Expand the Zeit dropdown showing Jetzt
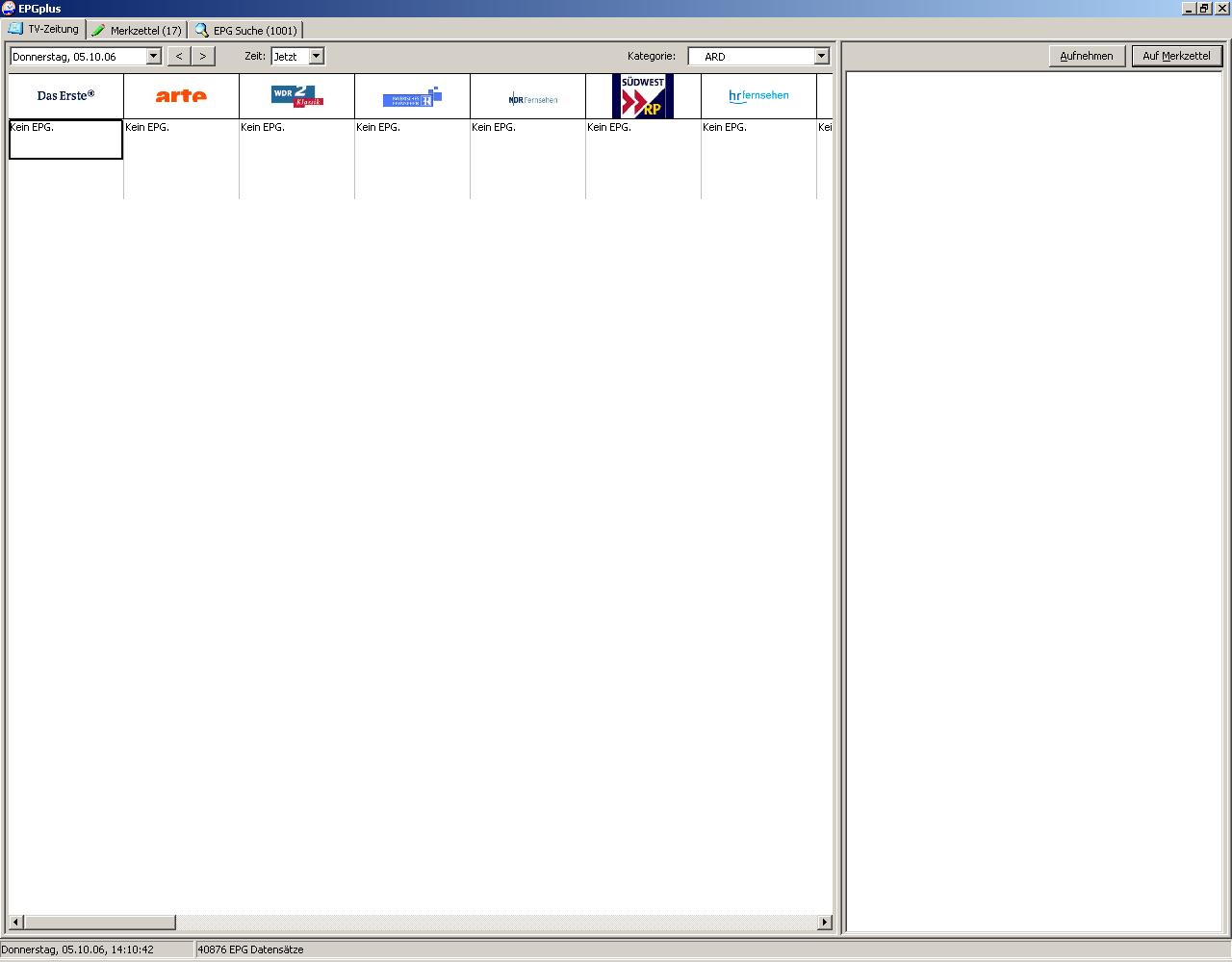The width and height of the screenshot is (1232, 962). [x=316, y=56]
